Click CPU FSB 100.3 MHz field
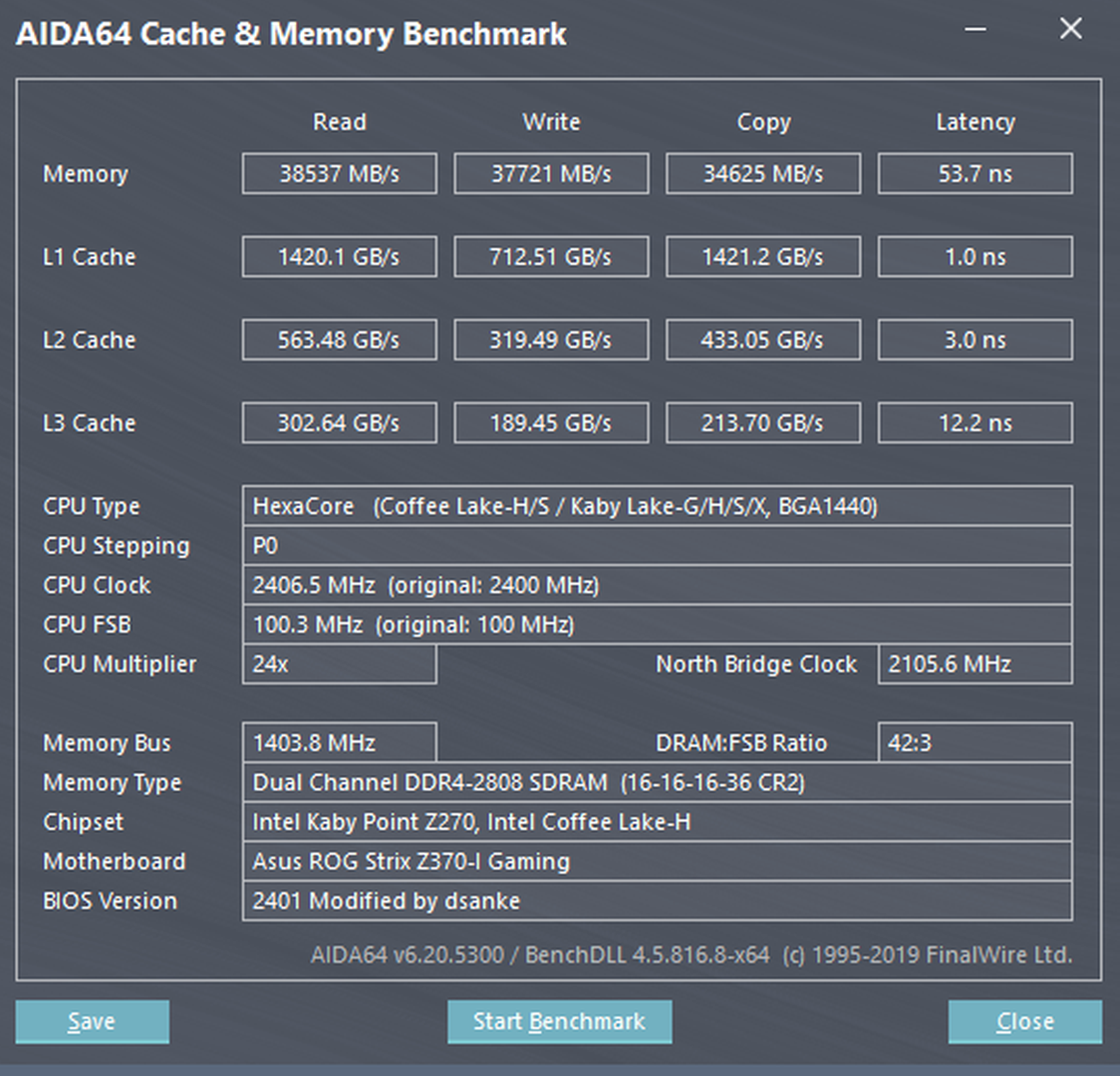The height and width of the screenshot is (1076, 1120). click(657, 625)
